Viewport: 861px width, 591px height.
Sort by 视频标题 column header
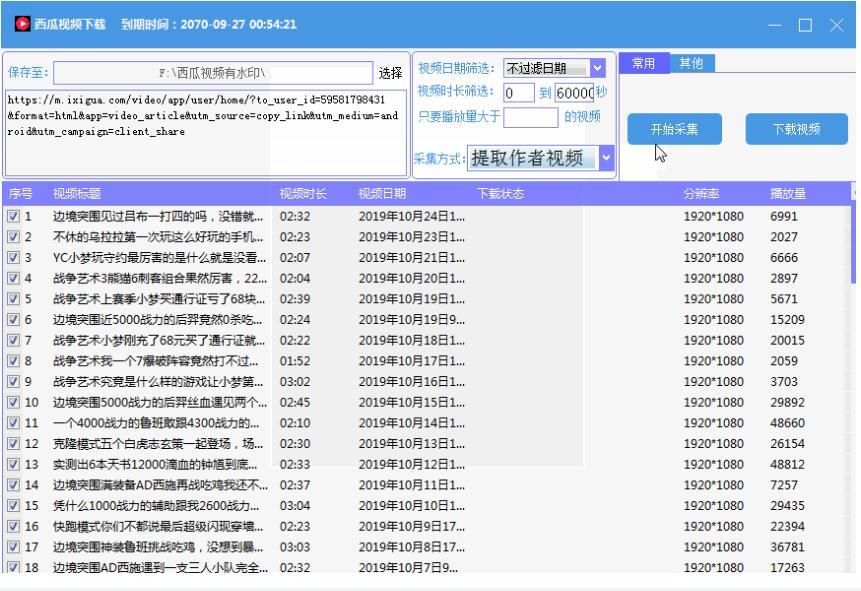point(77,193)
